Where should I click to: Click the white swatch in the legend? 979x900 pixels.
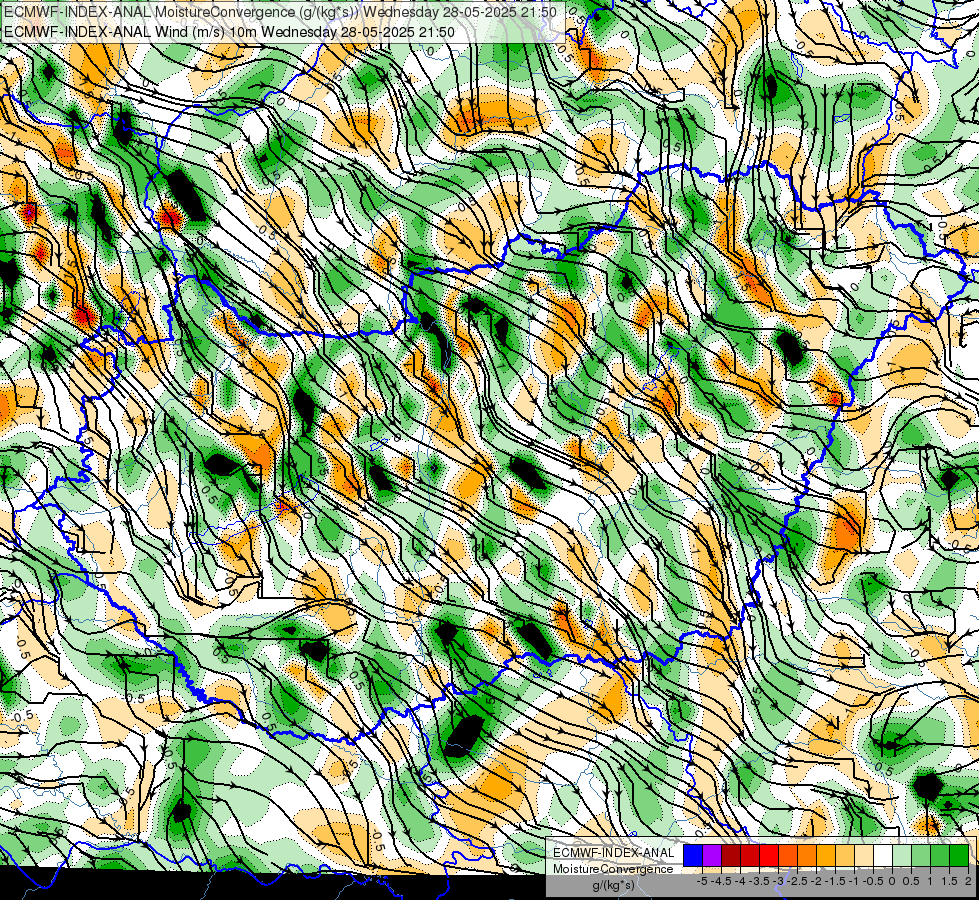(883, 855)
